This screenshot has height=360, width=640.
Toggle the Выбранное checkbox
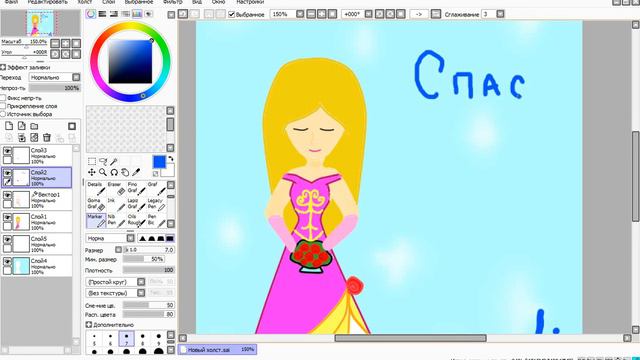(231, 14)
